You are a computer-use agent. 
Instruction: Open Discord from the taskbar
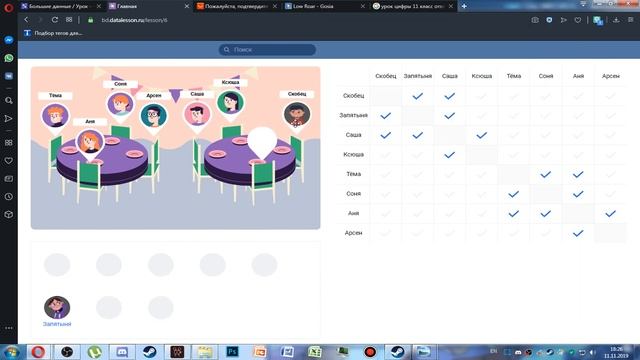[x=122, y=352]
